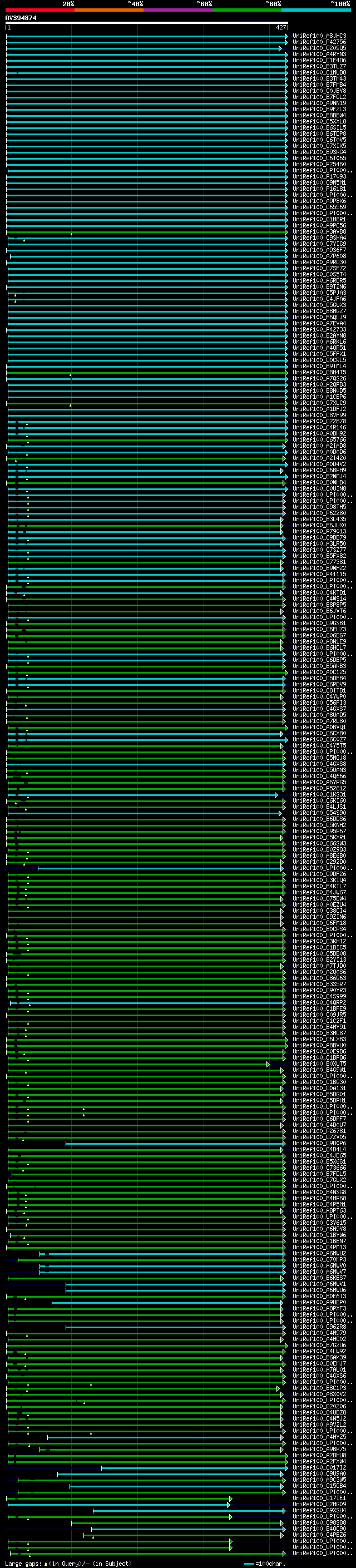Image resolution: width=356 pixels, height=1568 pixels.
Task: Click the orange ~40% legend segment
Action: (x=109, y=10)
